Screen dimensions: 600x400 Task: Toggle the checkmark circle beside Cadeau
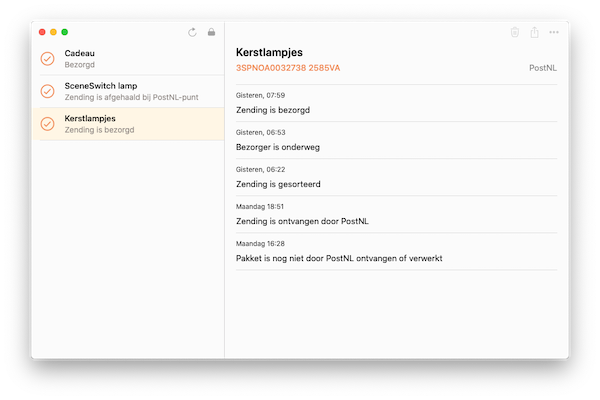(47, 59)
